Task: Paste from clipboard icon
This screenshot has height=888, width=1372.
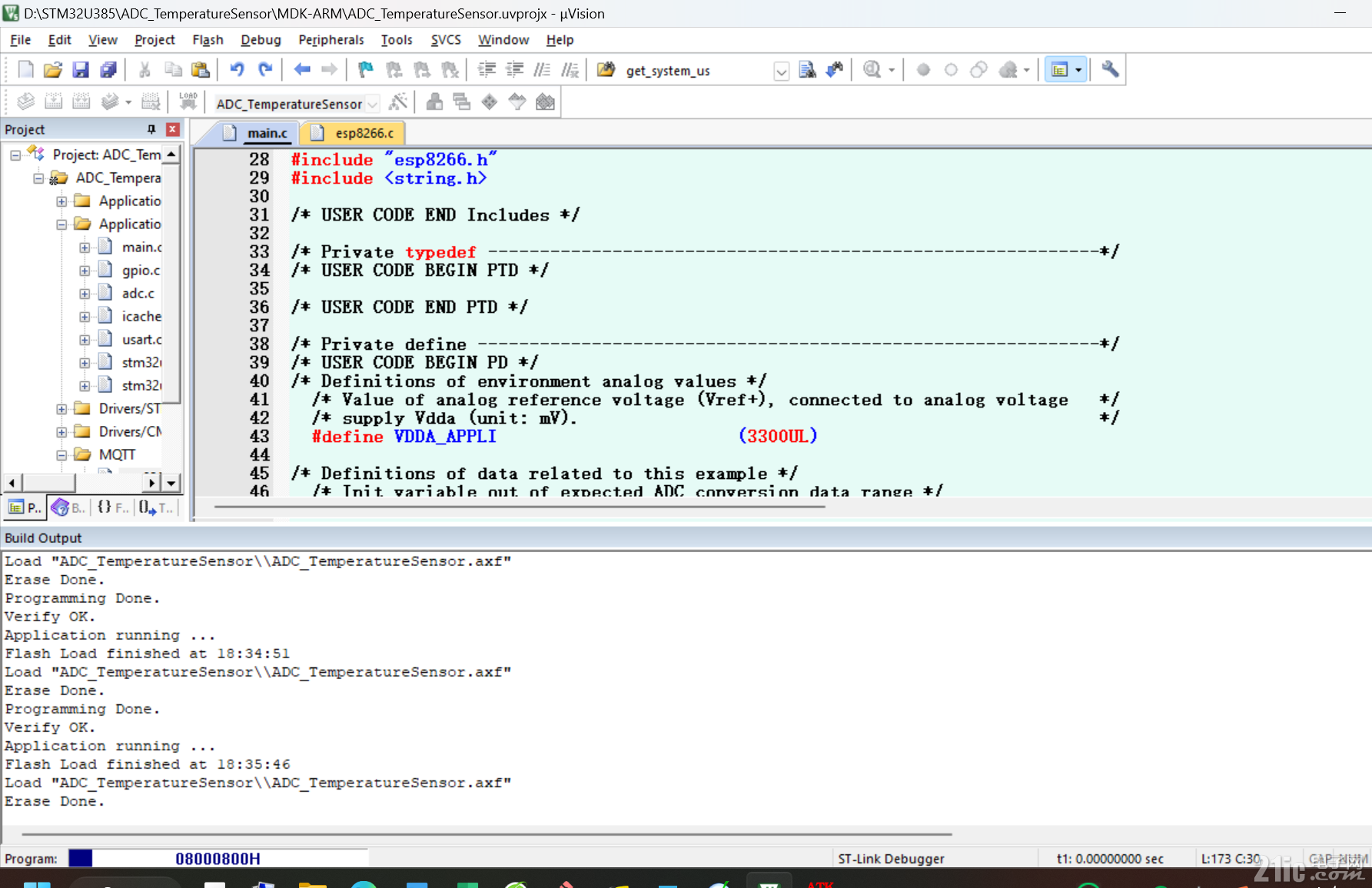Action: [x=201, y=70]
